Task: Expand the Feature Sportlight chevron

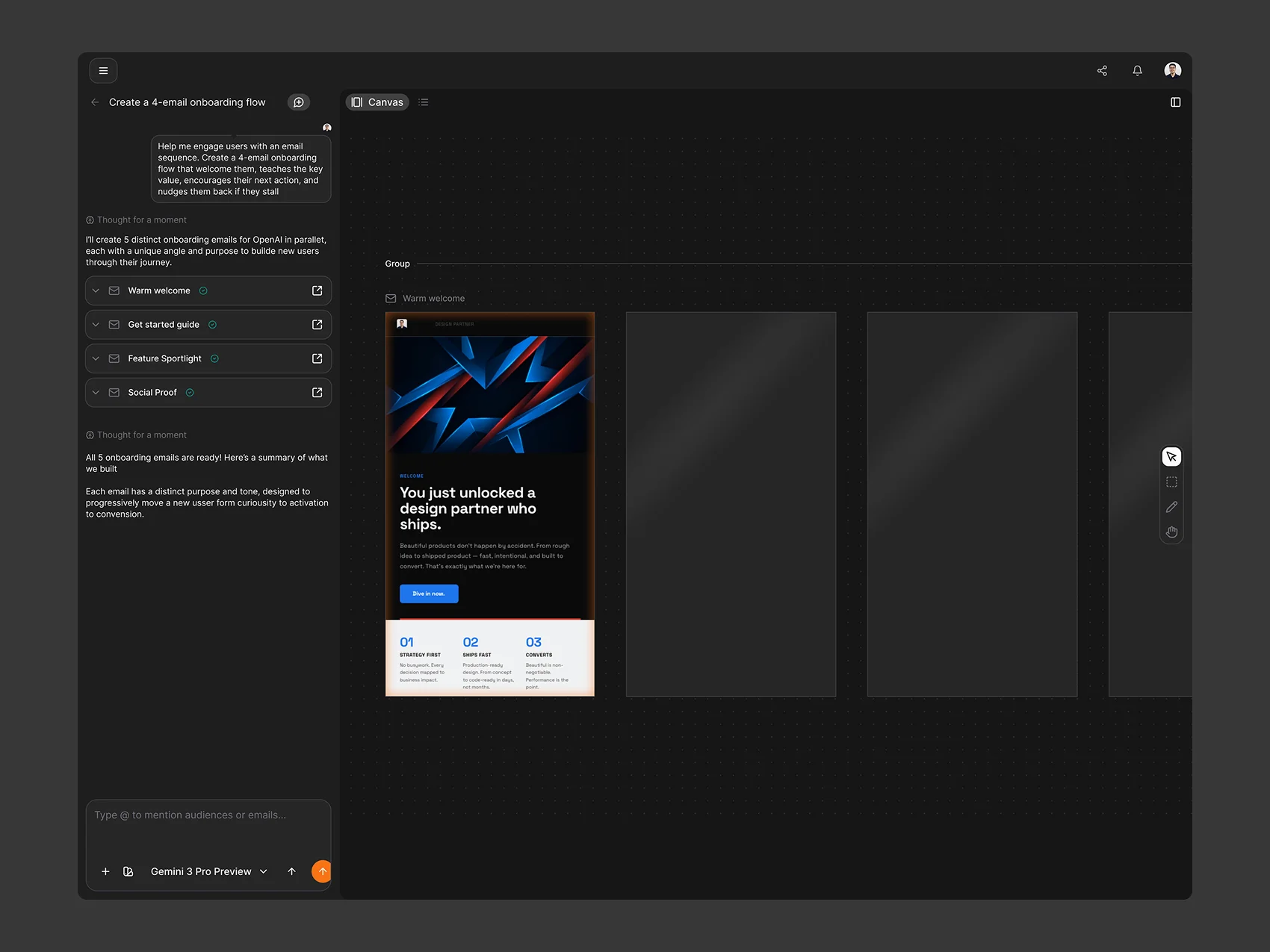Action: pos(96,358)
